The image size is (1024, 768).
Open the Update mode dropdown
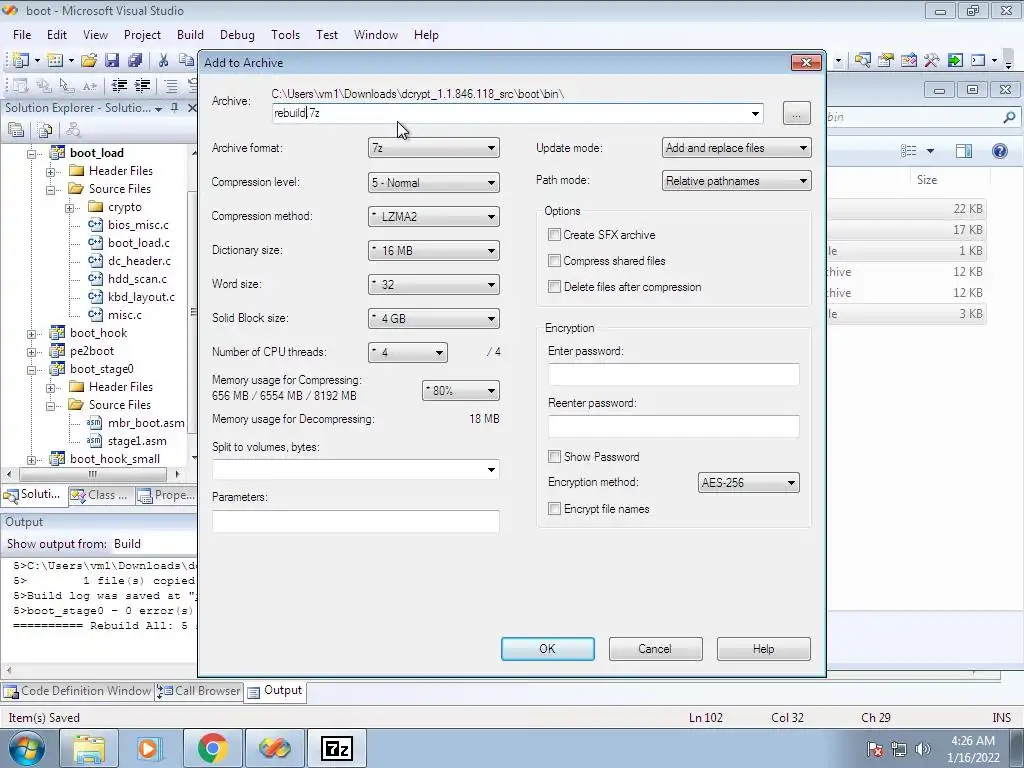pyautogui.click(x=737, y=148)
